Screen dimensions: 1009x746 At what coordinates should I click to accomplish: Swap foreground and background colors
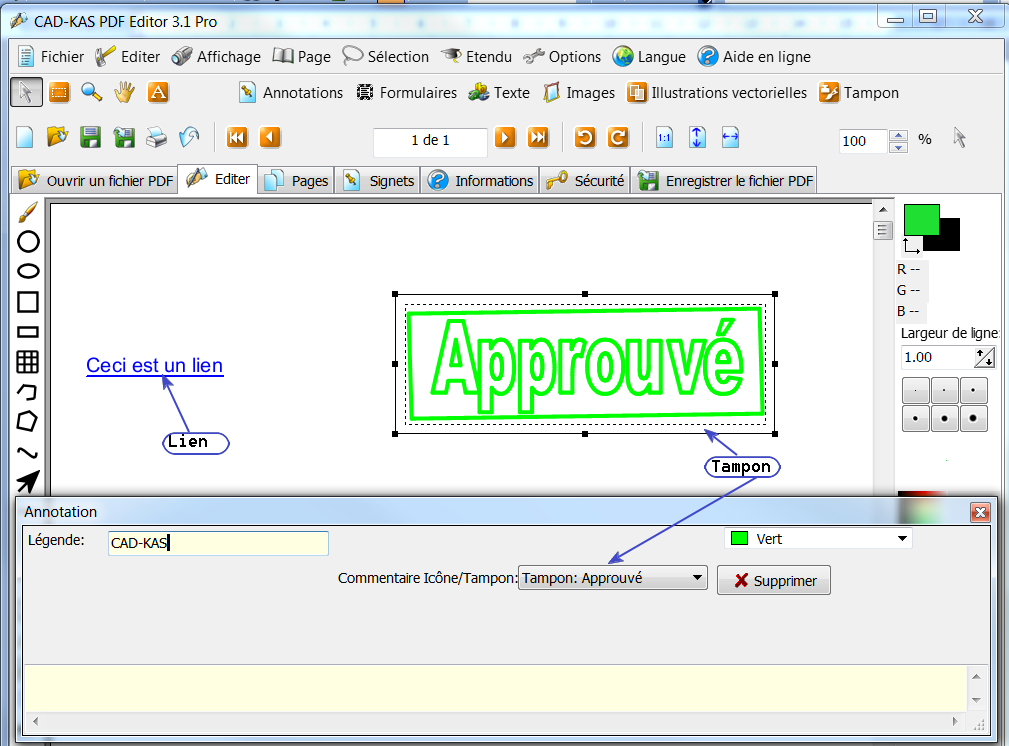pos(911,245)
